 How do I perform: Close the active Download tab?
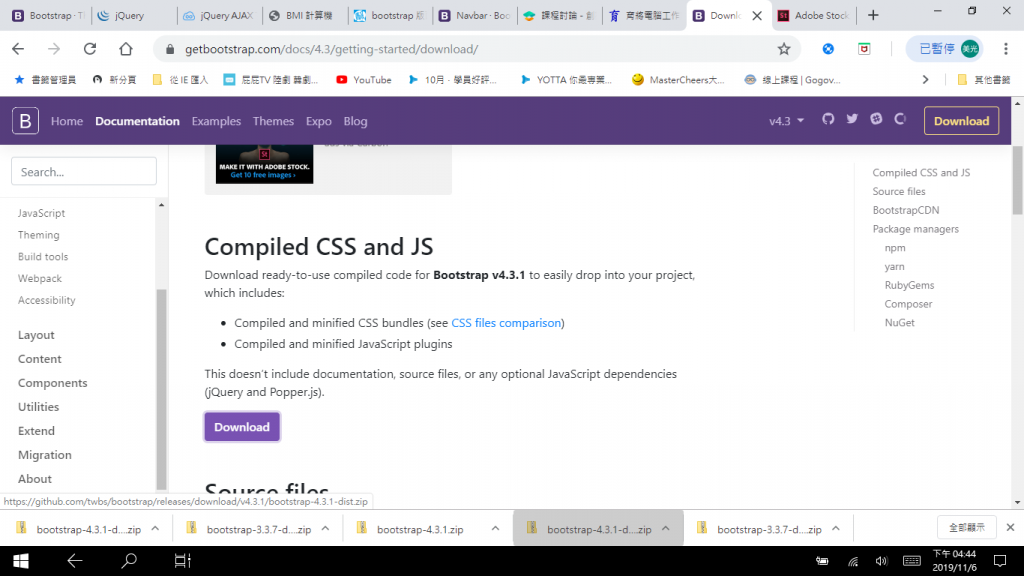tap(757, 16)
